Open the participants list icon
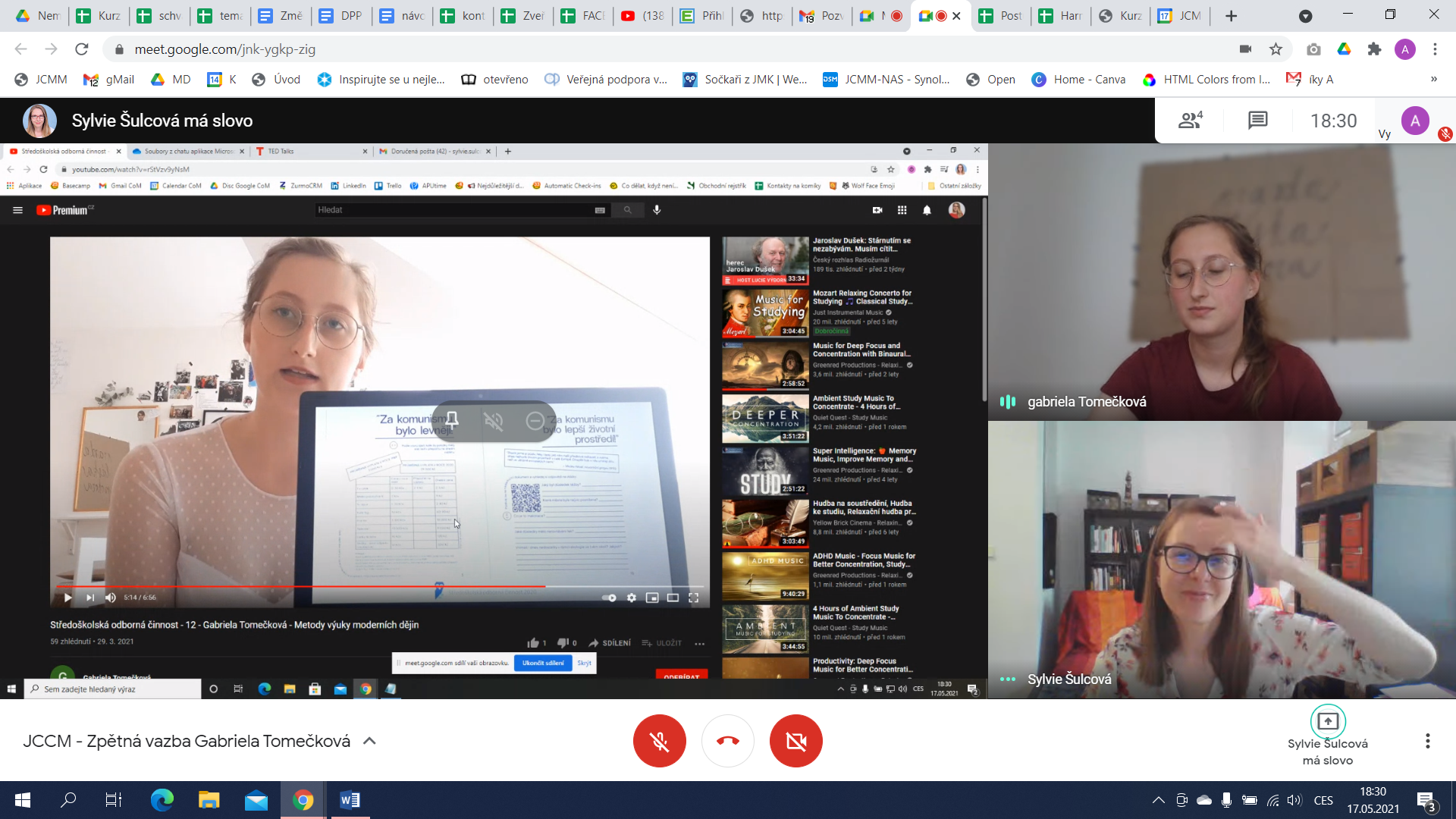The width and height of the screenshot is (1456, 819). tap(1190, 120)
